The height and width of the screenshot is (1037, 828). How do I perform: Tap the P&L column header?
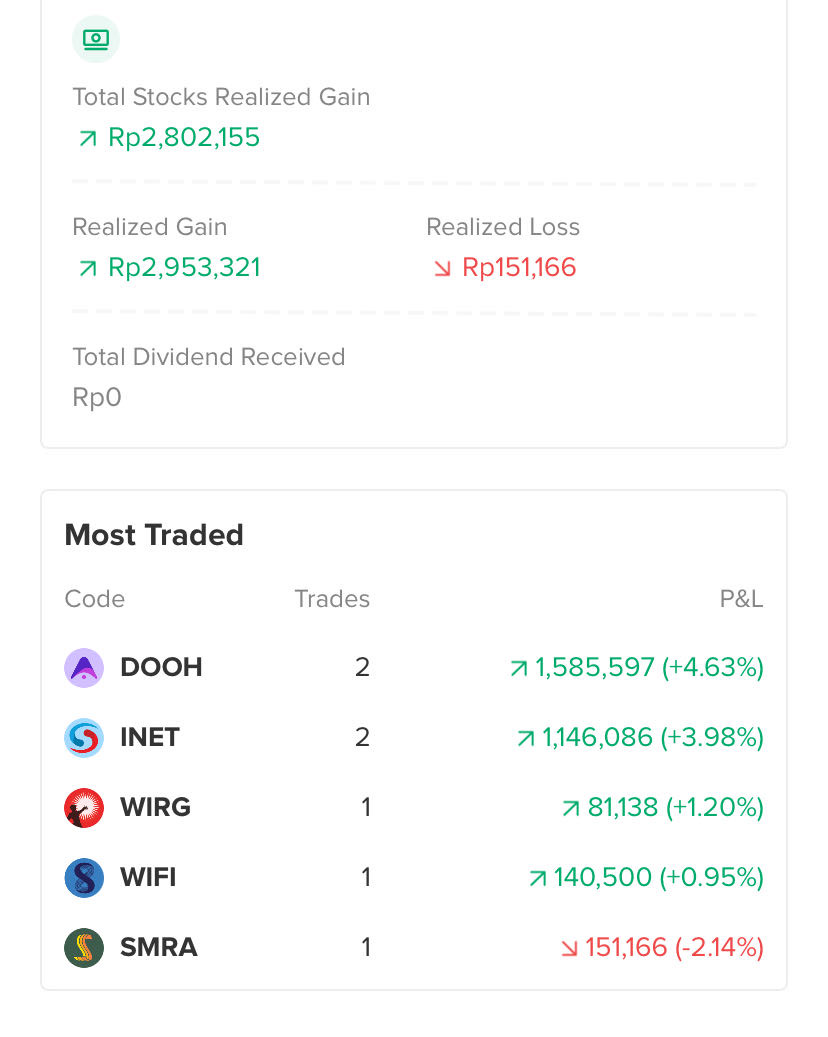[x=741, y=599]
